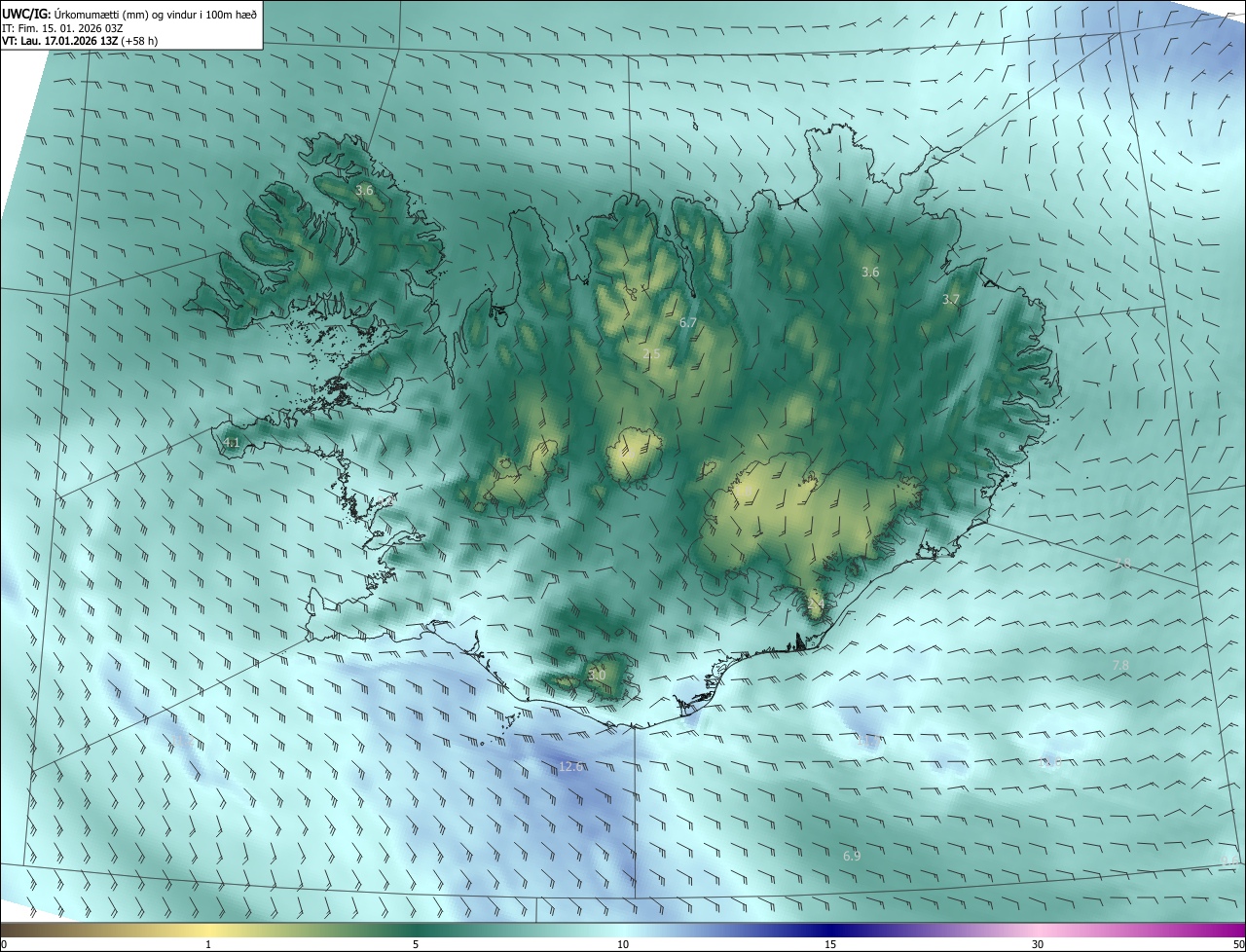Click the 15 tick label on the color scale
The height and width of the screenshot is (952, 1246).
[830, 945]
